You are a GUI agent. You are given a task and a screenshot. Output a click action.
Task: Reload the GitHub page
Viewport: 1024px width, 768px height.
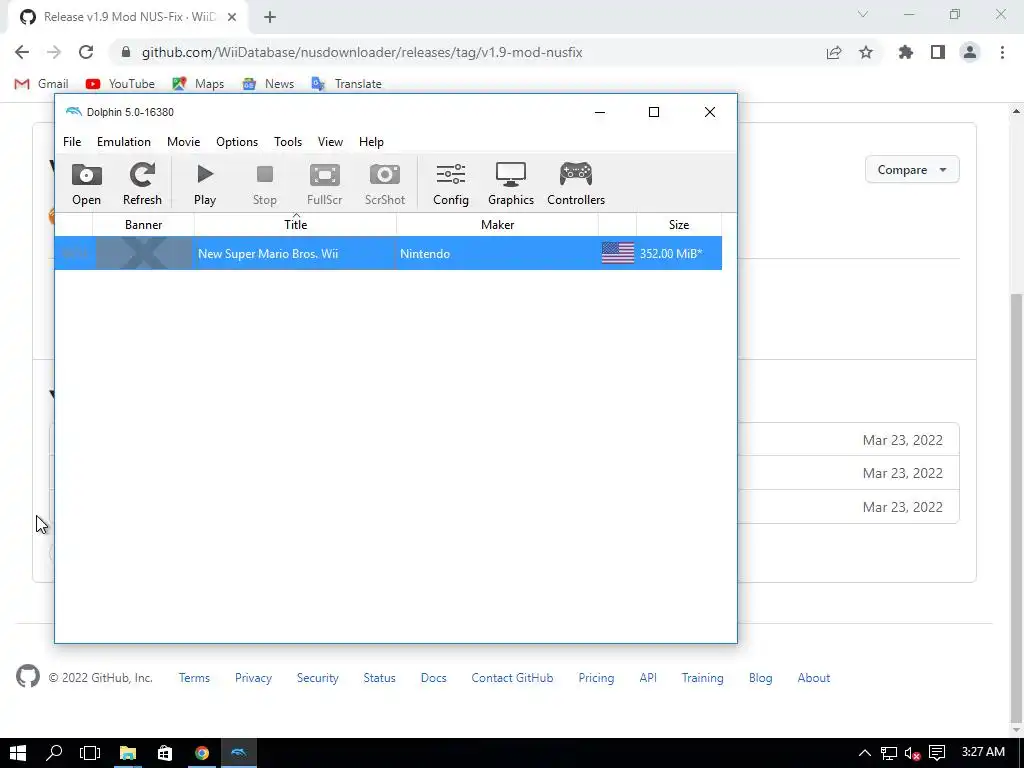(86, 52)
